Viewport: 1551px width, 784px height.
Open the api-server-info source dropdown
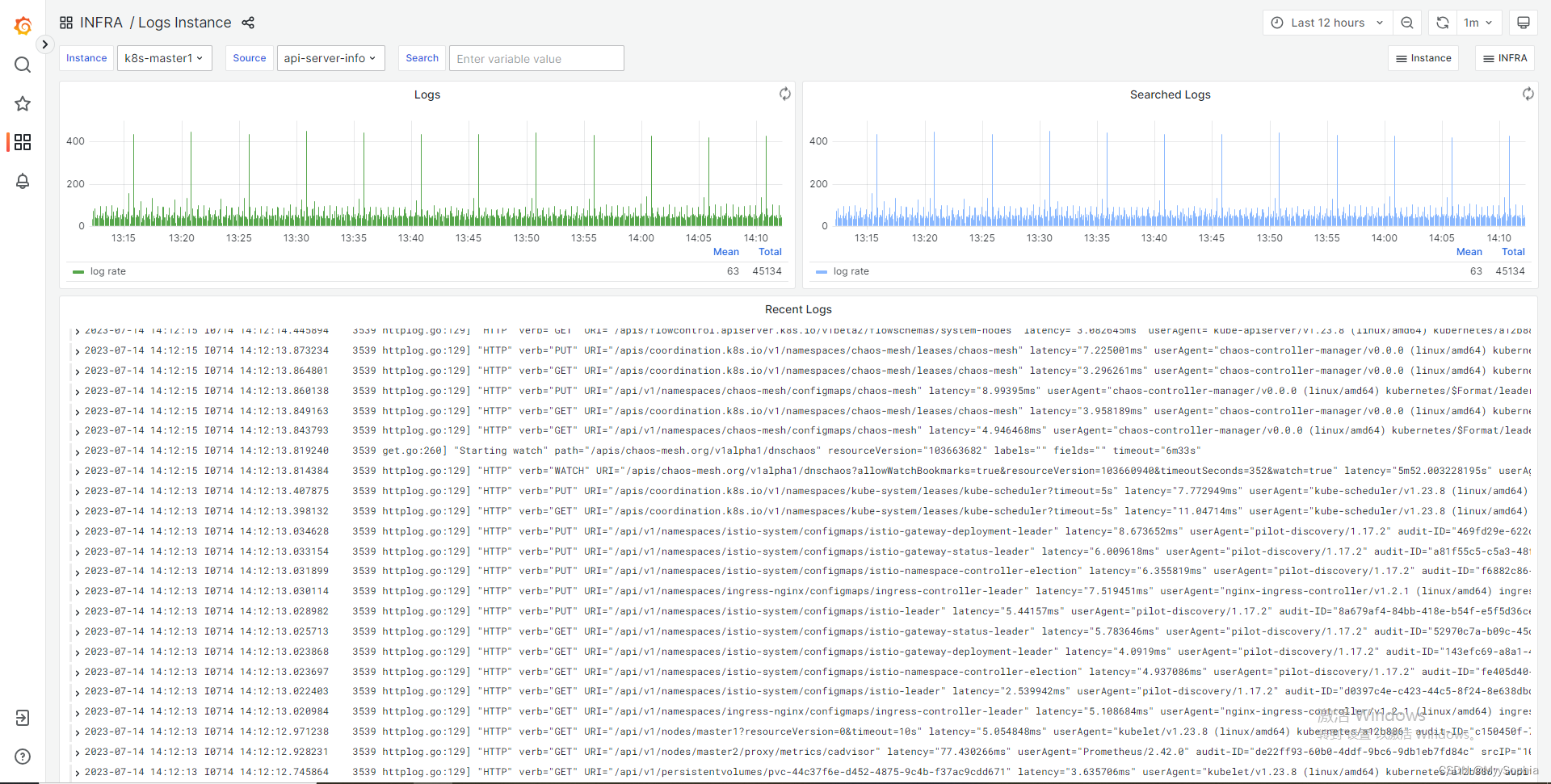click(x=330, y=58)
